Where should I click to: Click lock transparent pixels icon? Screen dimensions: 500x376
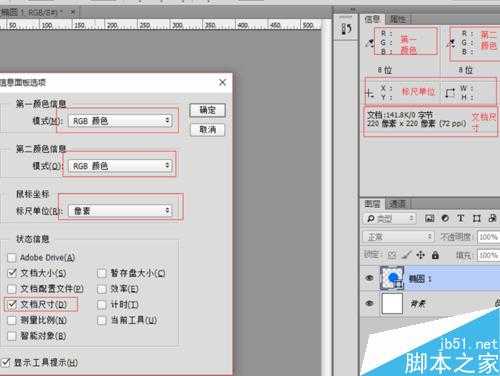click(392, 255)
